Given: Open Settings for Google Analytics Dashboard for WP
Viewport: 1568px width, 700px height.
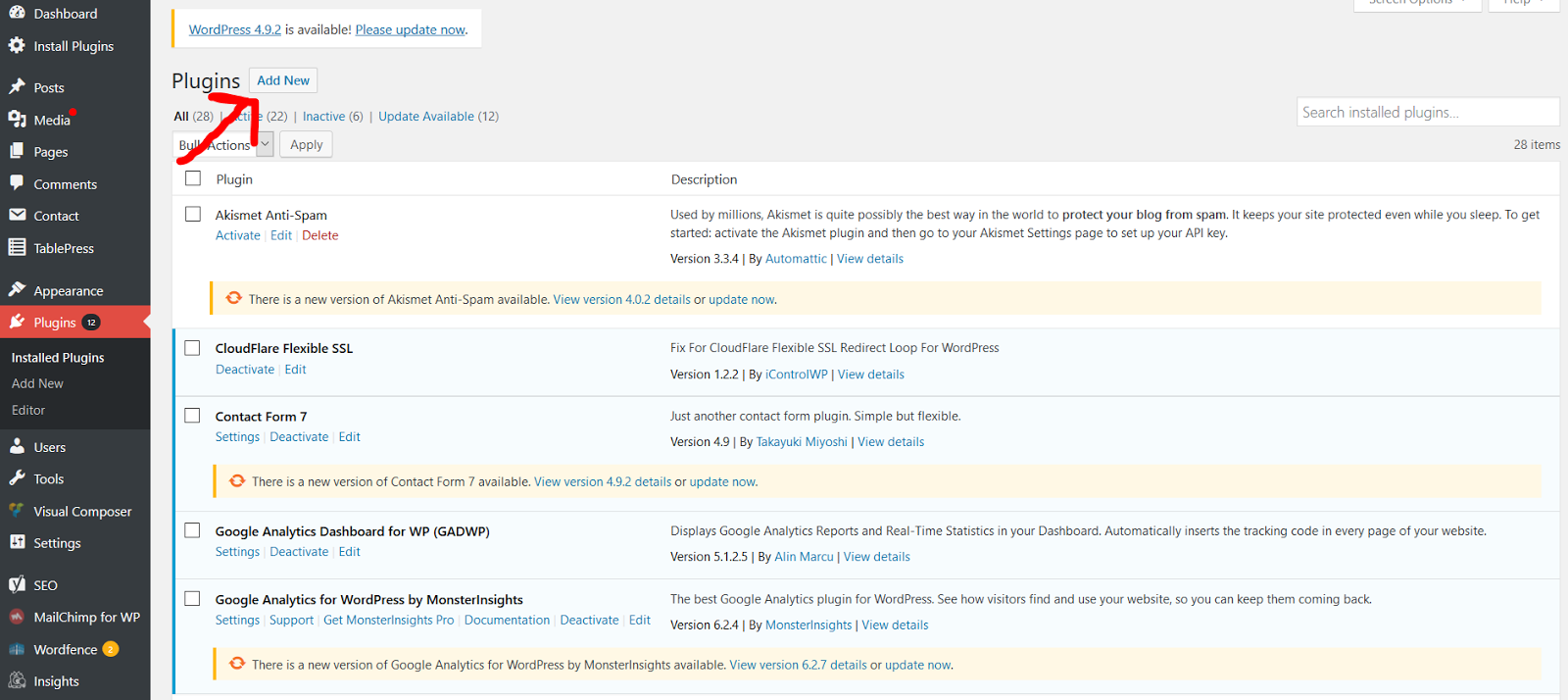Looking at the screenshot, I should click(238, 552).
